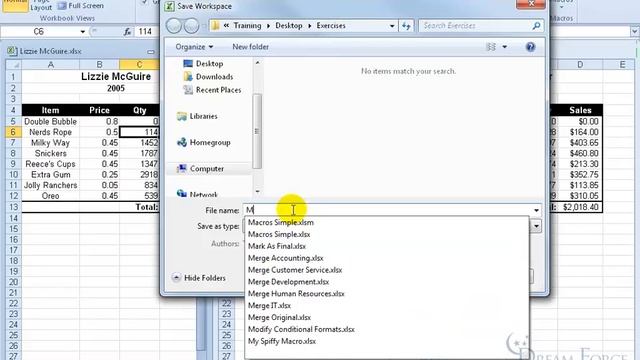The width and height of the screenshot is (640, 360).
Task: Click Hide Folders button
Action: (x=199, y=278)
